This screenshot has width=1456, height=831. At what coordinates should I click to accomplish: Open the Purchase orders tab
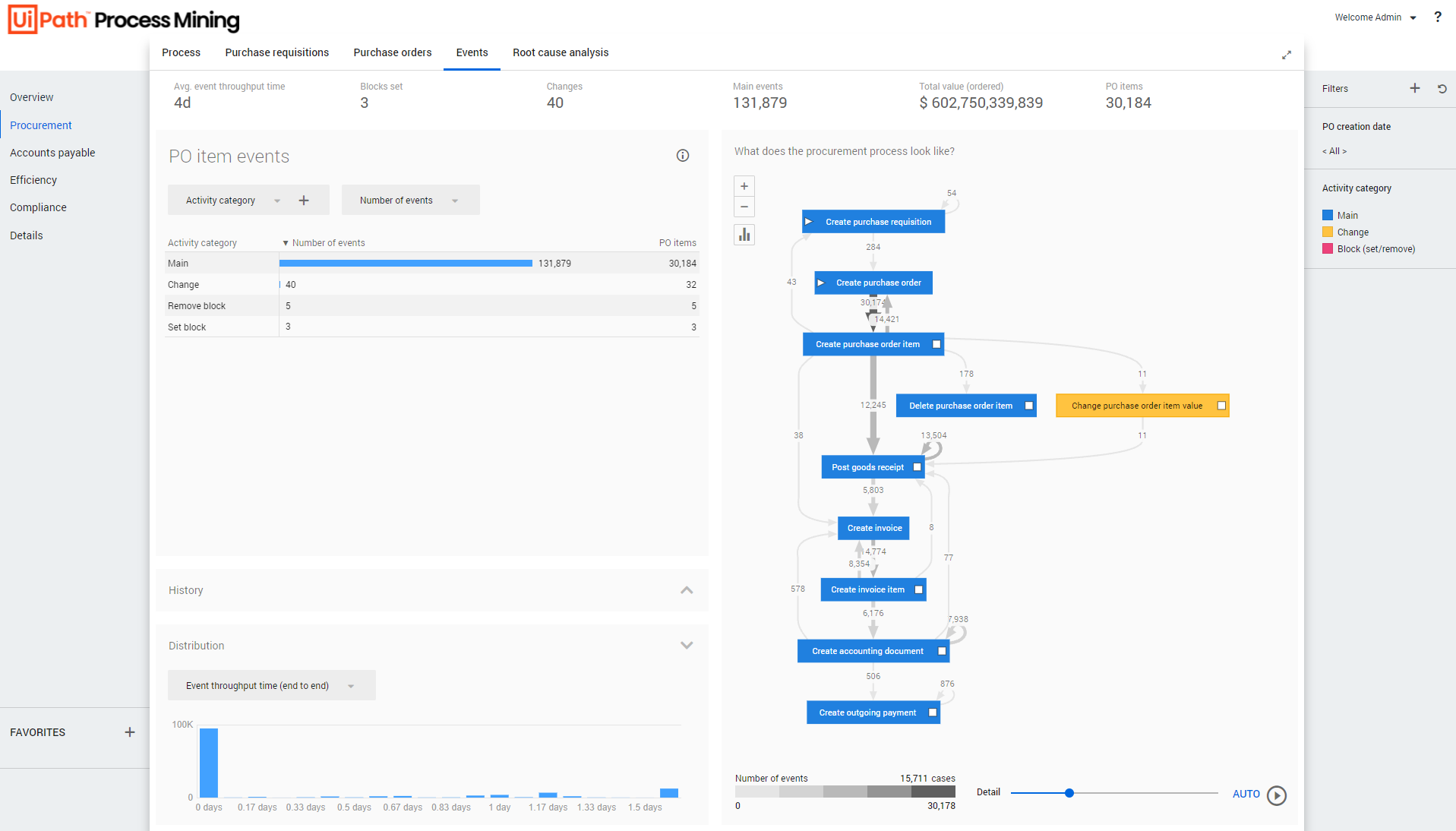click(x=392, y=52)
